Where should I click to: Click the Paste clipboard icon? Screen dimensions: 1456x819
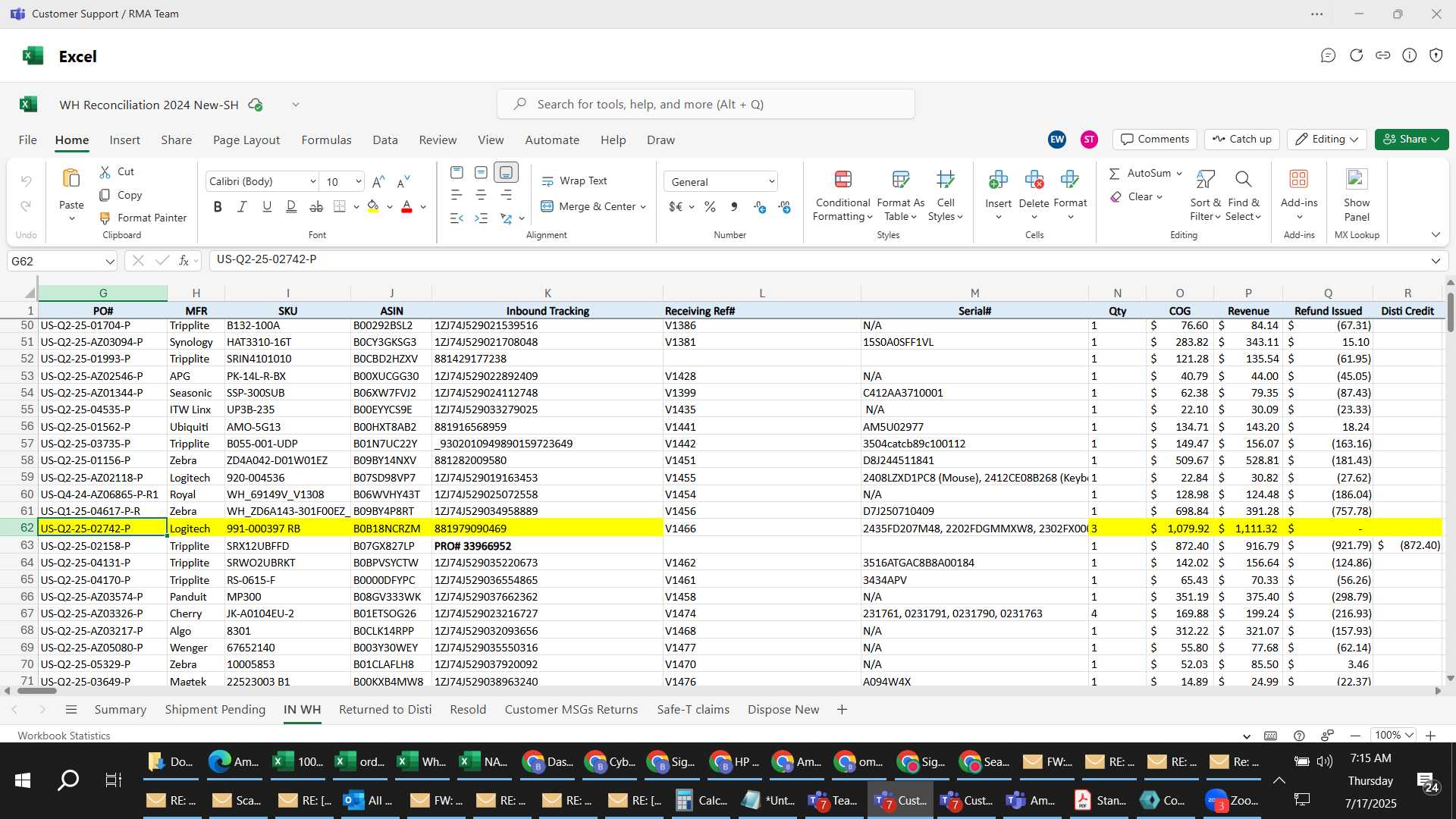[x=71, y=179]
